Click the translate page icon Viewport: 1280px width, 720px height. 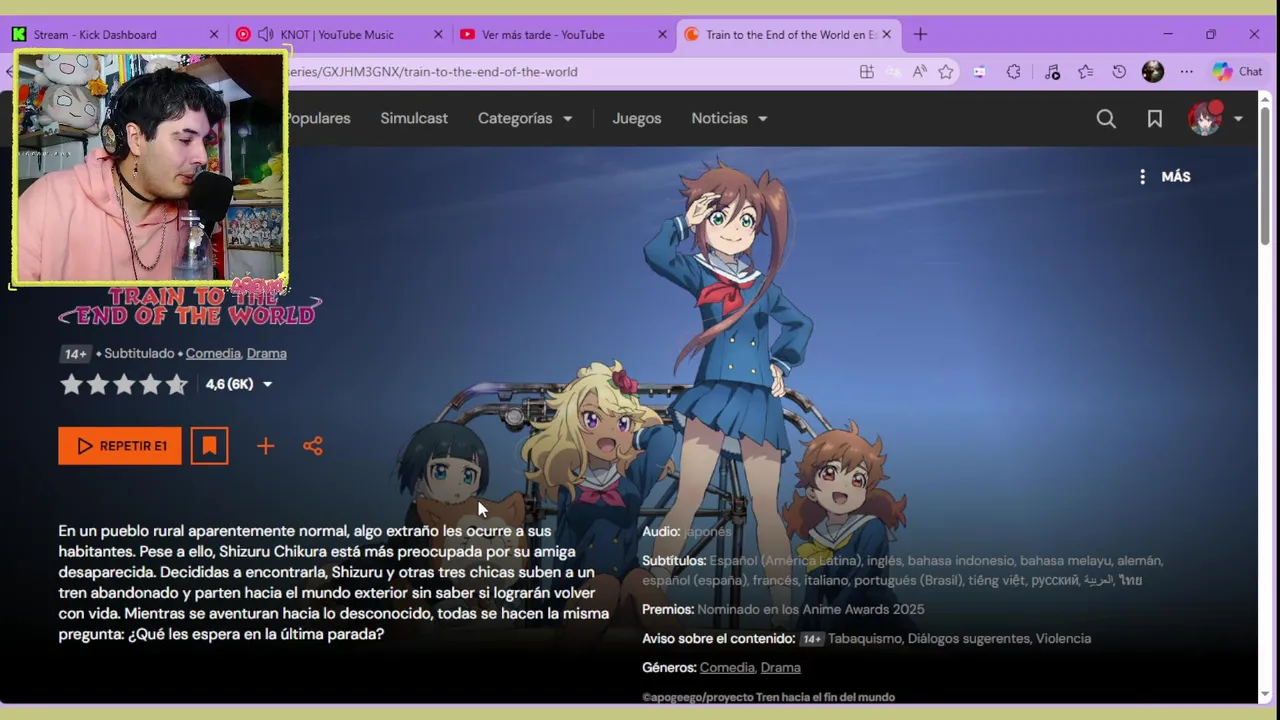893,72
